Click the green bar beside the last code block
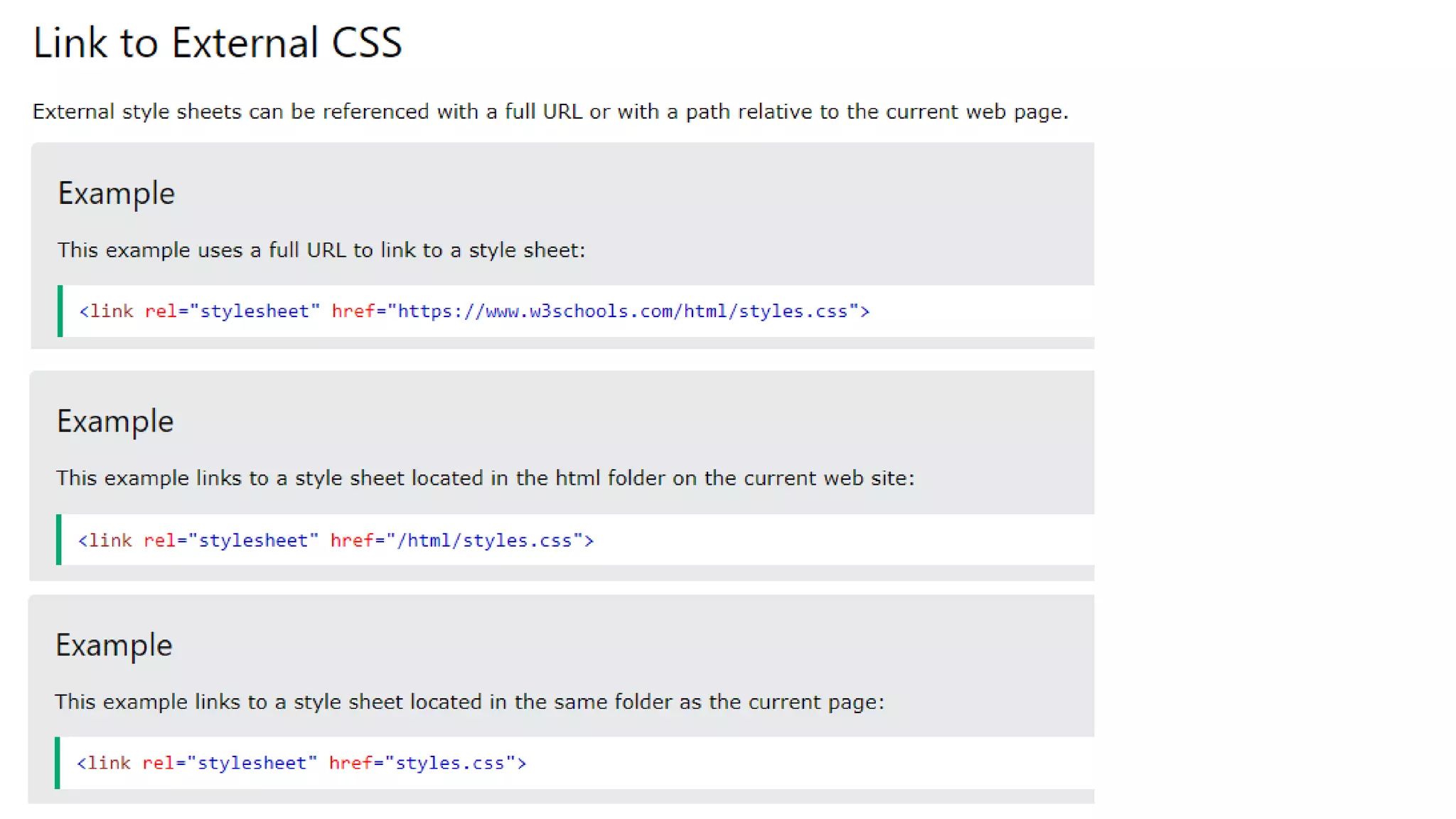The image size is (1456, 819). point(57,763)
